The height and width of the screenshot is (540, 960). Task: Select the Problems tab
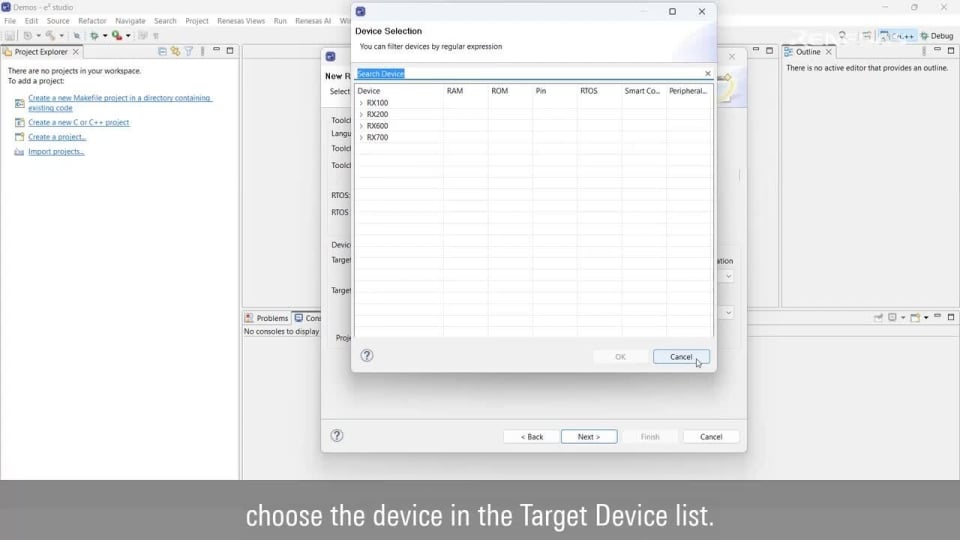(266, 318)
